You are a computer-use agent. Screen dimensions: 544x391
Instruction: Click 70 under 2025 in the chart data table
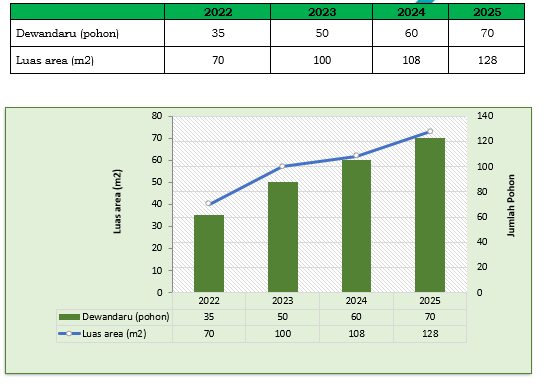coord(430,317)
